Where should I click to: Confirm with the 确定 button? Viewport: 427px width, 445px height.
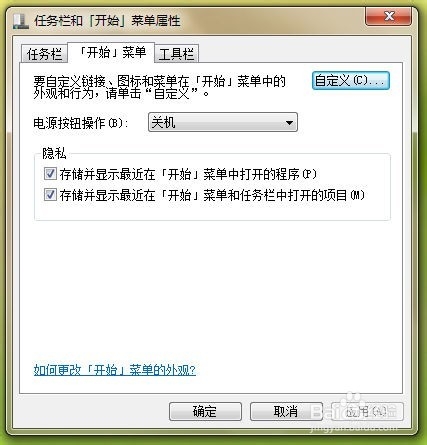(205, 411)
